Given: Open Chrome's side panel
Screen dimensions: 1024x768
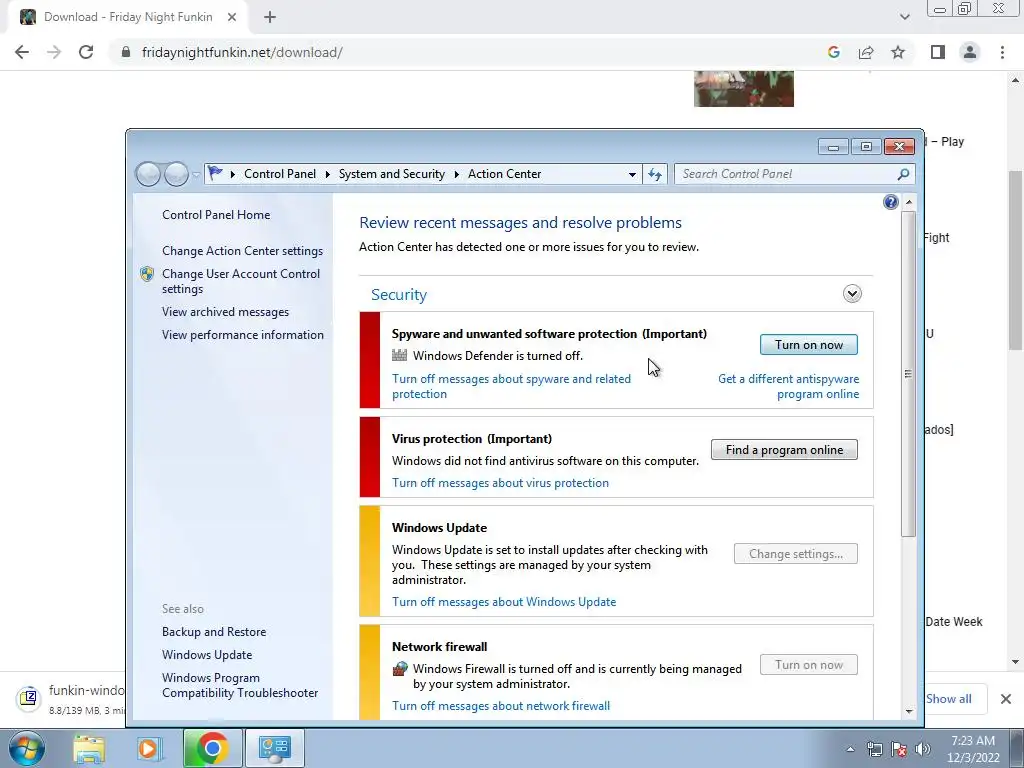Looking at the screenshot, I should (938, 52).
